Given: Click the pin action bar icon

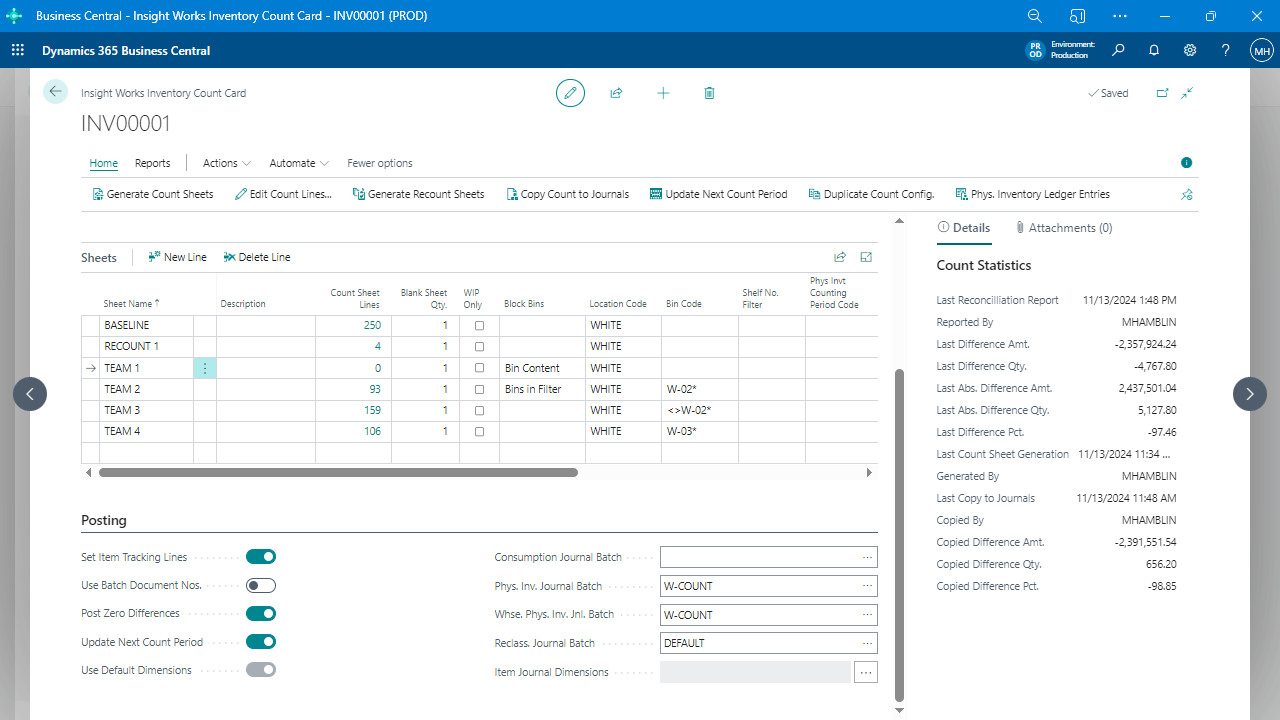Looking at the screenshot, I should coord(1186,195).
